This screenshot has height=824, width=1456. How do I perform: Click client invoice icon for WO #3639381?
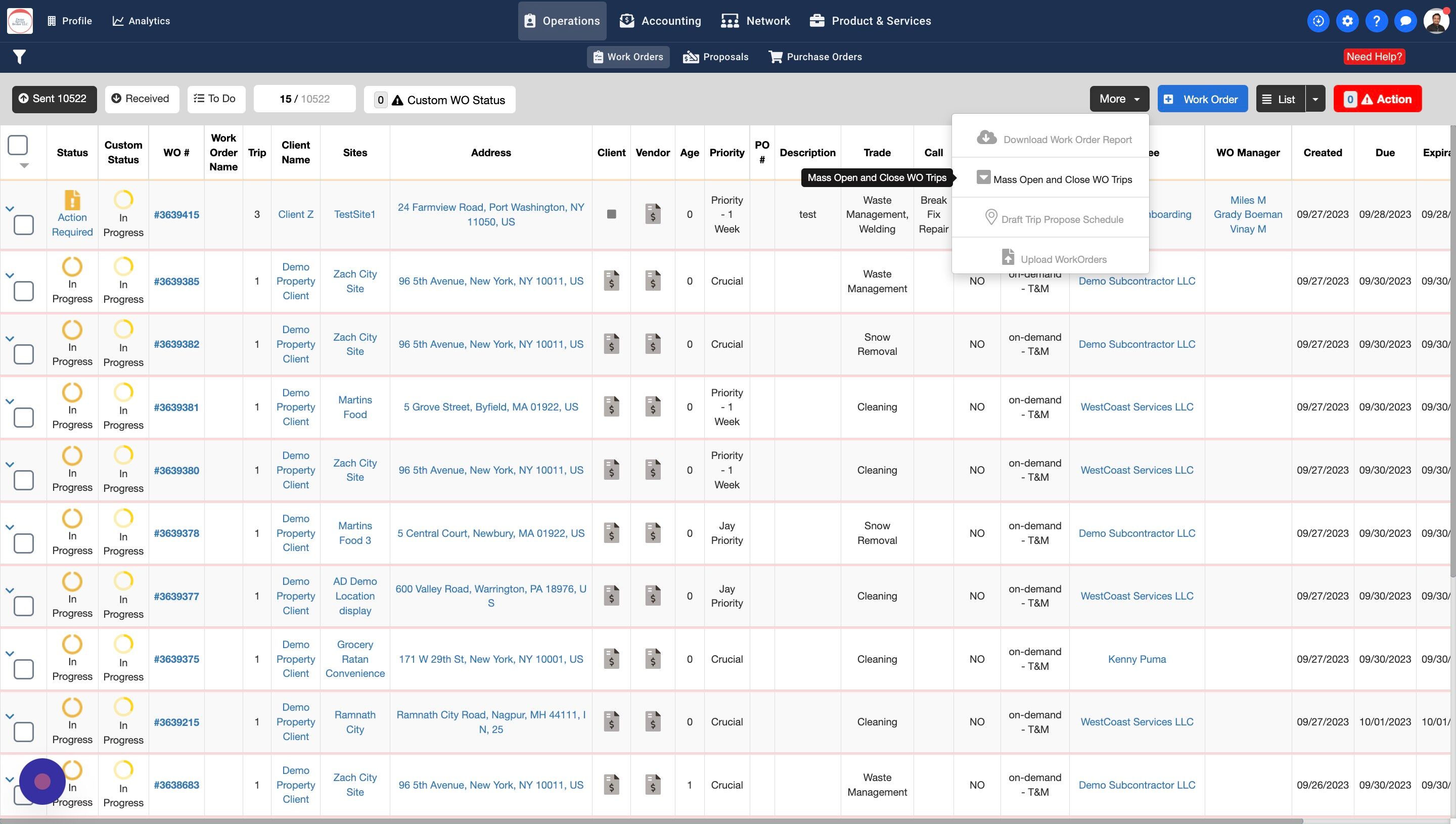point(611,406)
